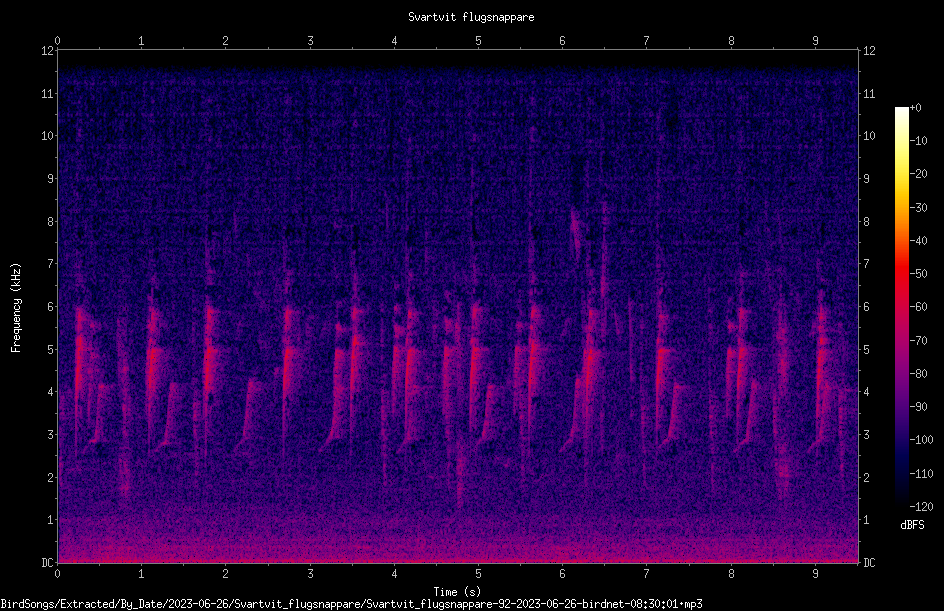Click the '10' tick on the right frequency axis
Image resolution: width=944 pixels, height=611 pixels.
tap(869, 136)
